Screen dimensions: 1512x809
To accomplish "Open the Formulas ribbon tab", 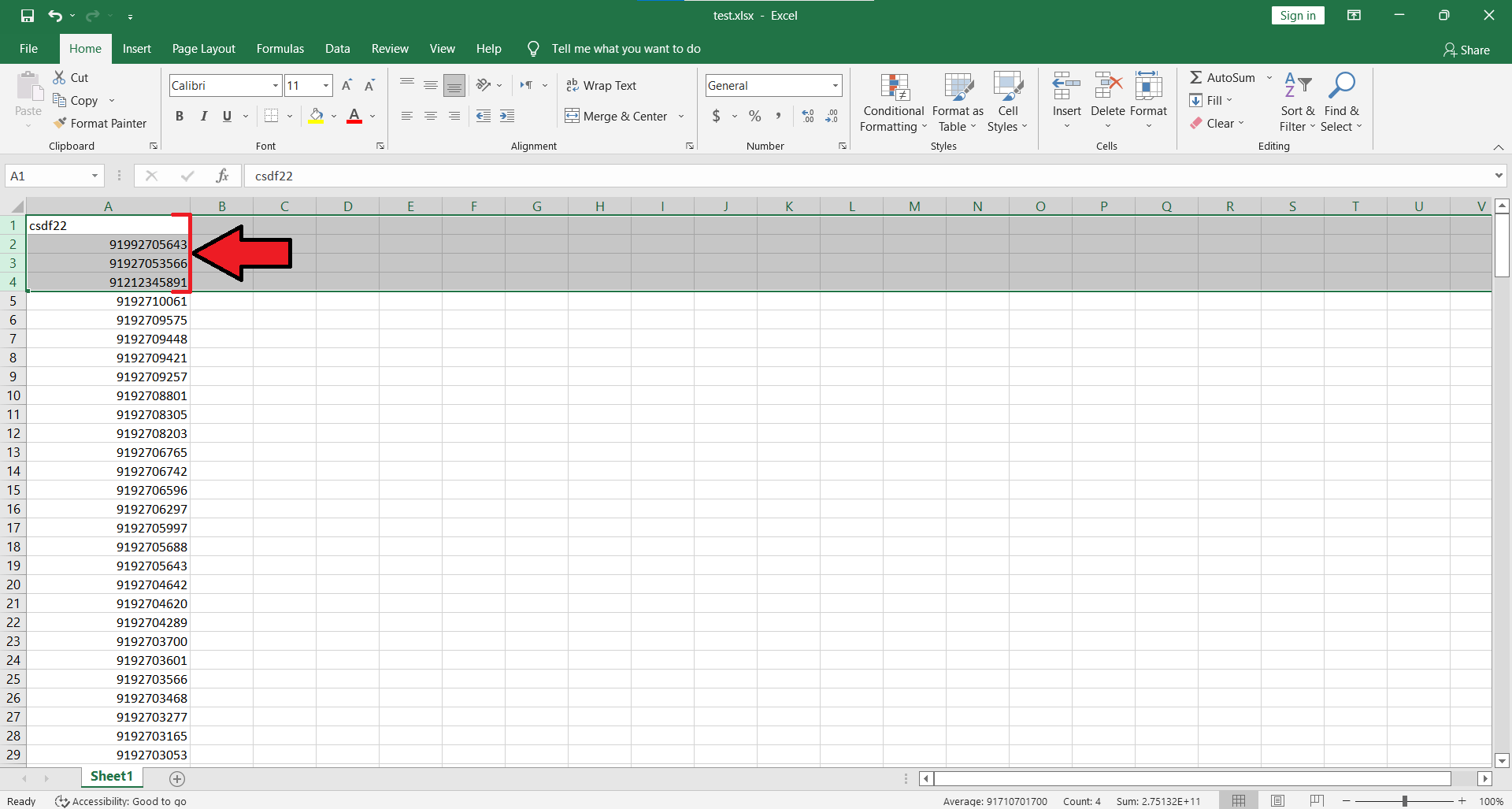I will [280, 49].
